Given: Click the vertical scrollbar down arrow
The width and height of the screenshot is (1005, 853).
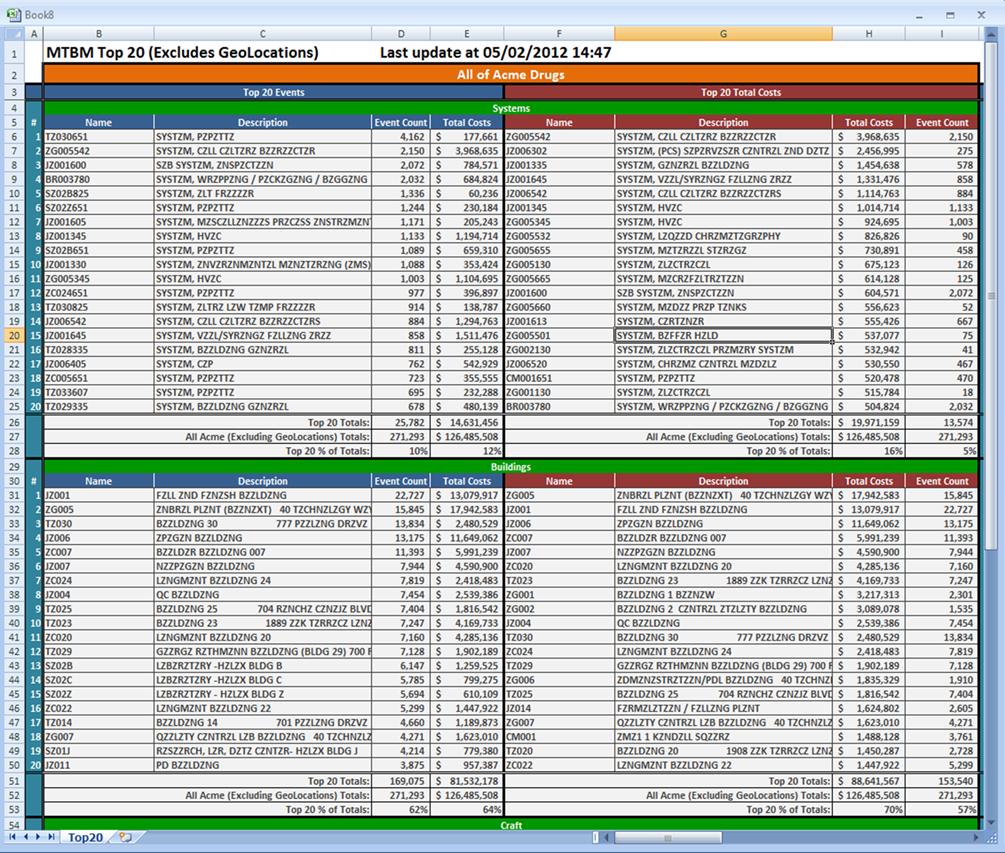Looking at the screenshot, I should (x=992, y=823).
